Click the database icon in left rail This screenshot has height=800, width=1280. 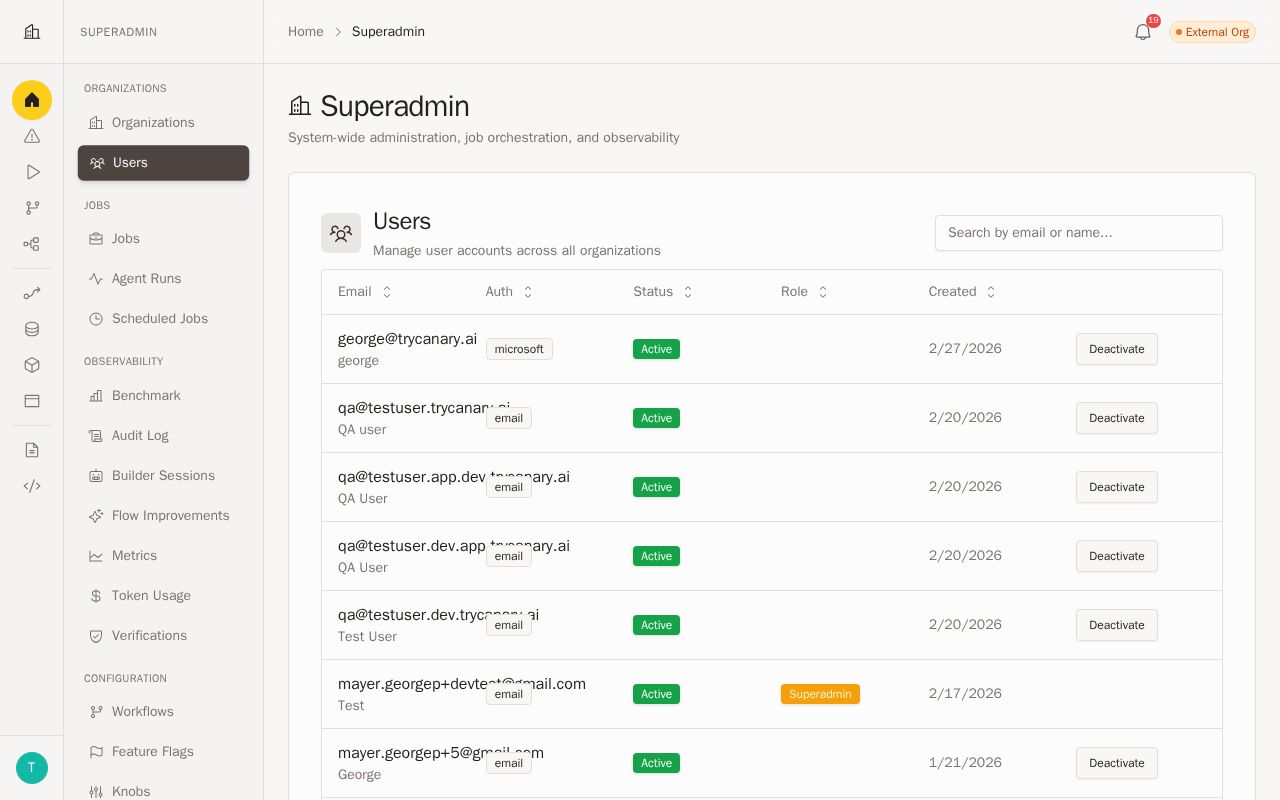[32, 329]
